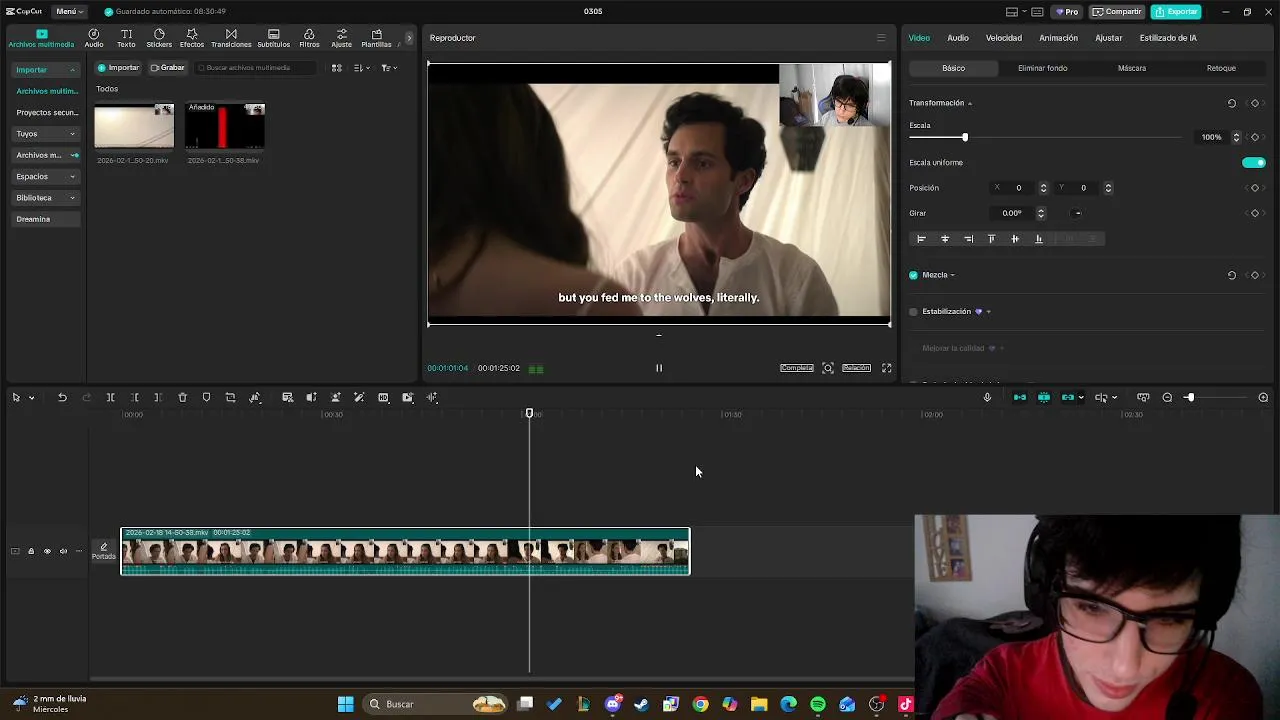Open the Menú dropdown
The width and height of the screenshot is (1280, 720).
point(69,11)
